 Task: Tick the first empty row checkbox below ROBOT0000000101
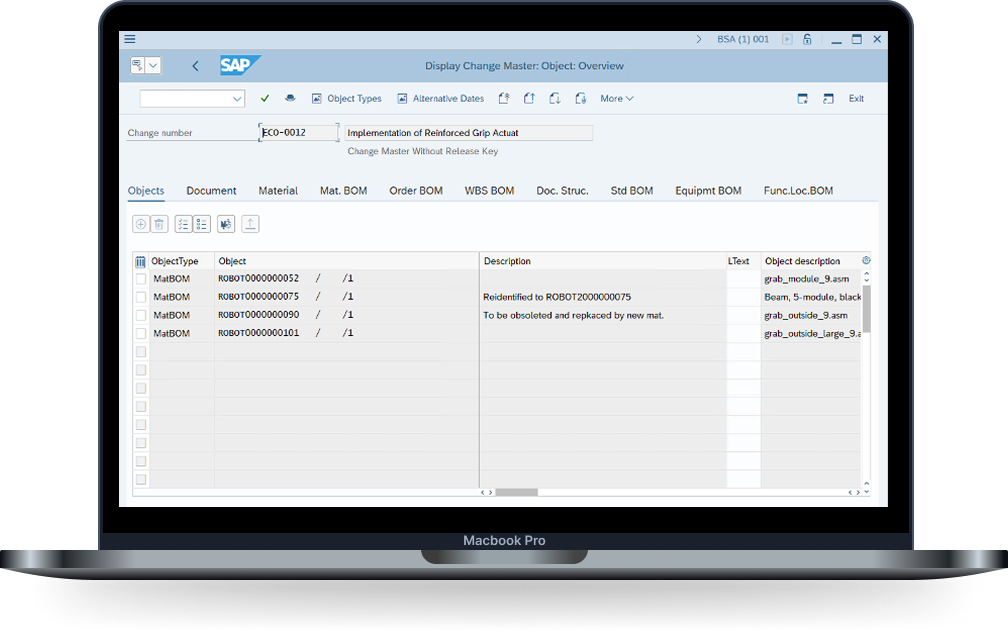pos(141,352)
